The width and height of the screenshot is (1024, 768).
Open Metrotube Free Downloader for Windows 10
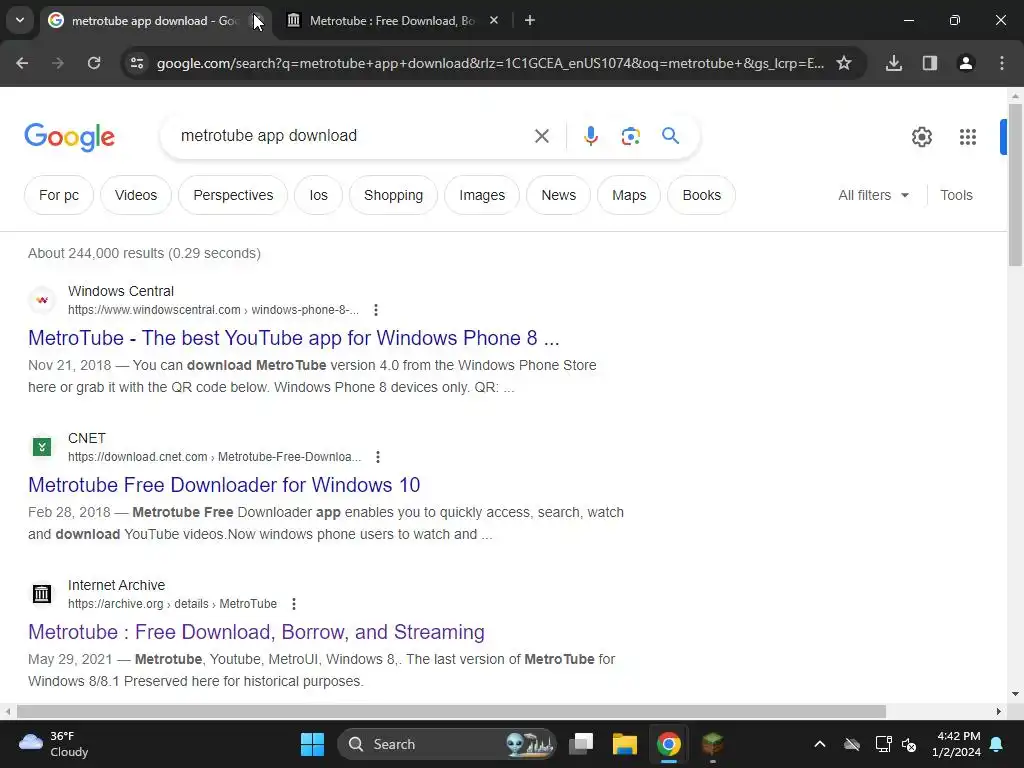(224, 485)
